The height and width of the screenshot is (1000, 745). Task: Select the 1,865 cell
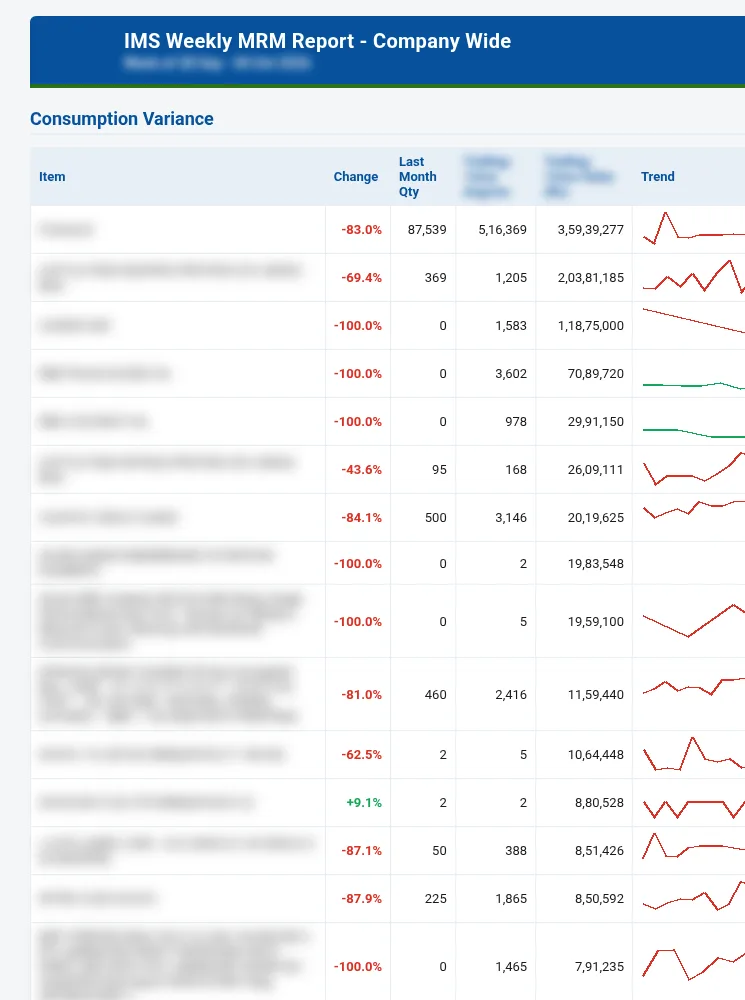coord(511,898)
